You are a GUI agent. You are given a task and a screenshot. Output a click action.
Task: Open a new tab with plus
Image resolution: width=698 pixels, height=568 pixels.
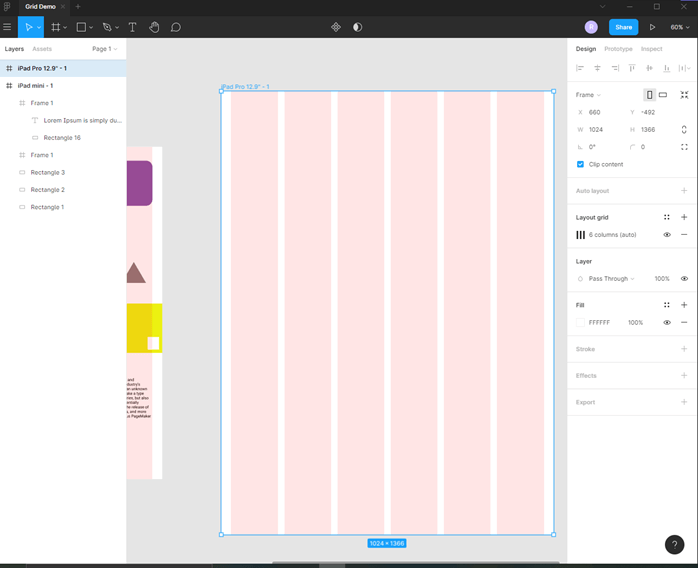[78, 7]
